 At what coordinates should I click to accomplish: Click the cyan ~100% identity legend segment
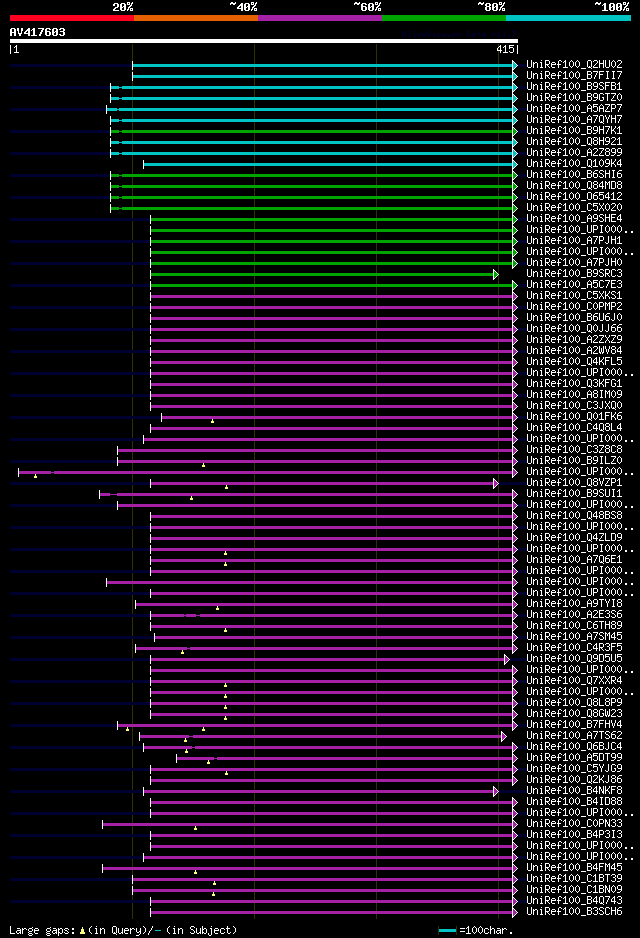[568, 18]
